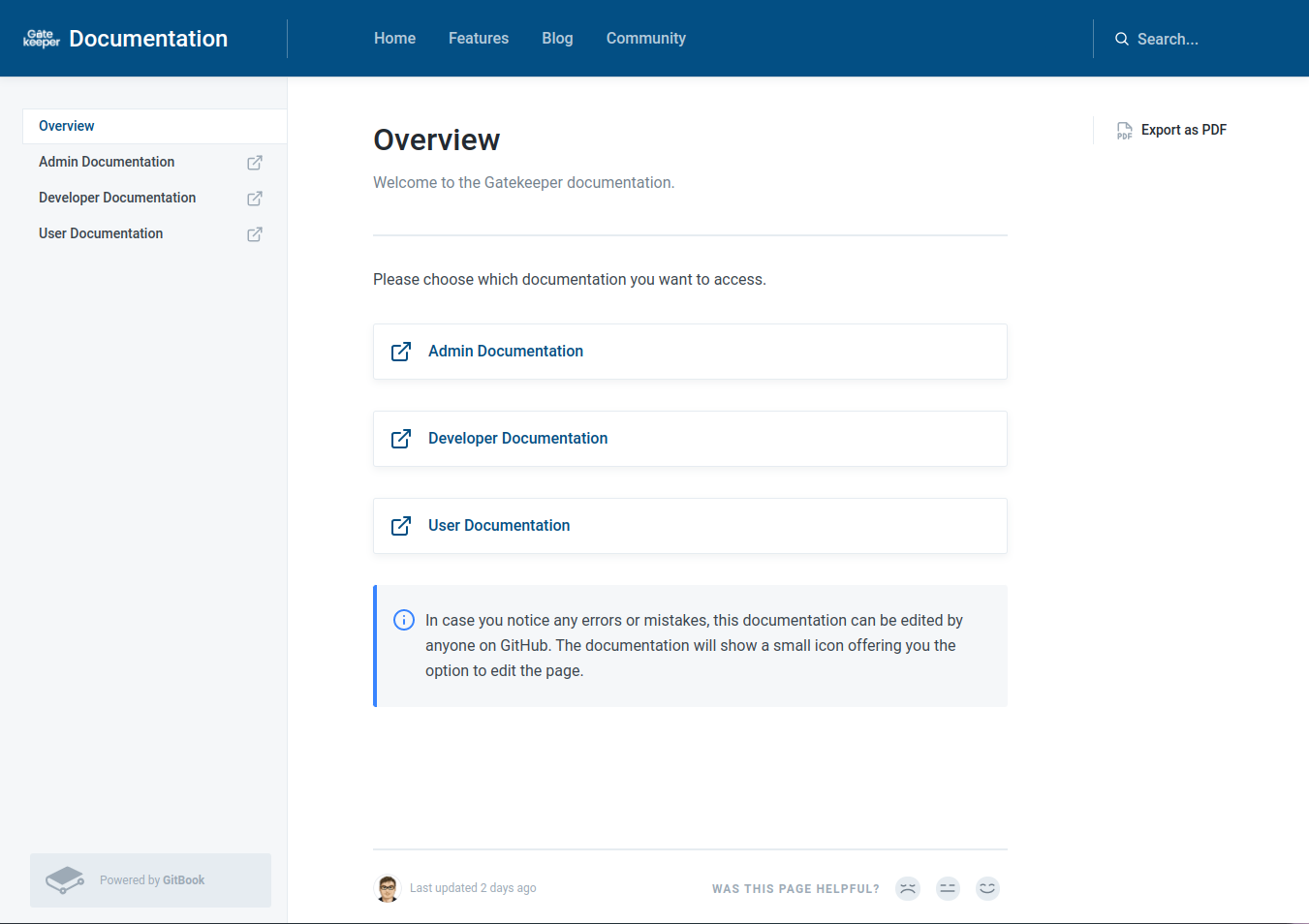Select the sad face feedback icon
Viewport: 1309px width, 924px height.
click(907, 888)
